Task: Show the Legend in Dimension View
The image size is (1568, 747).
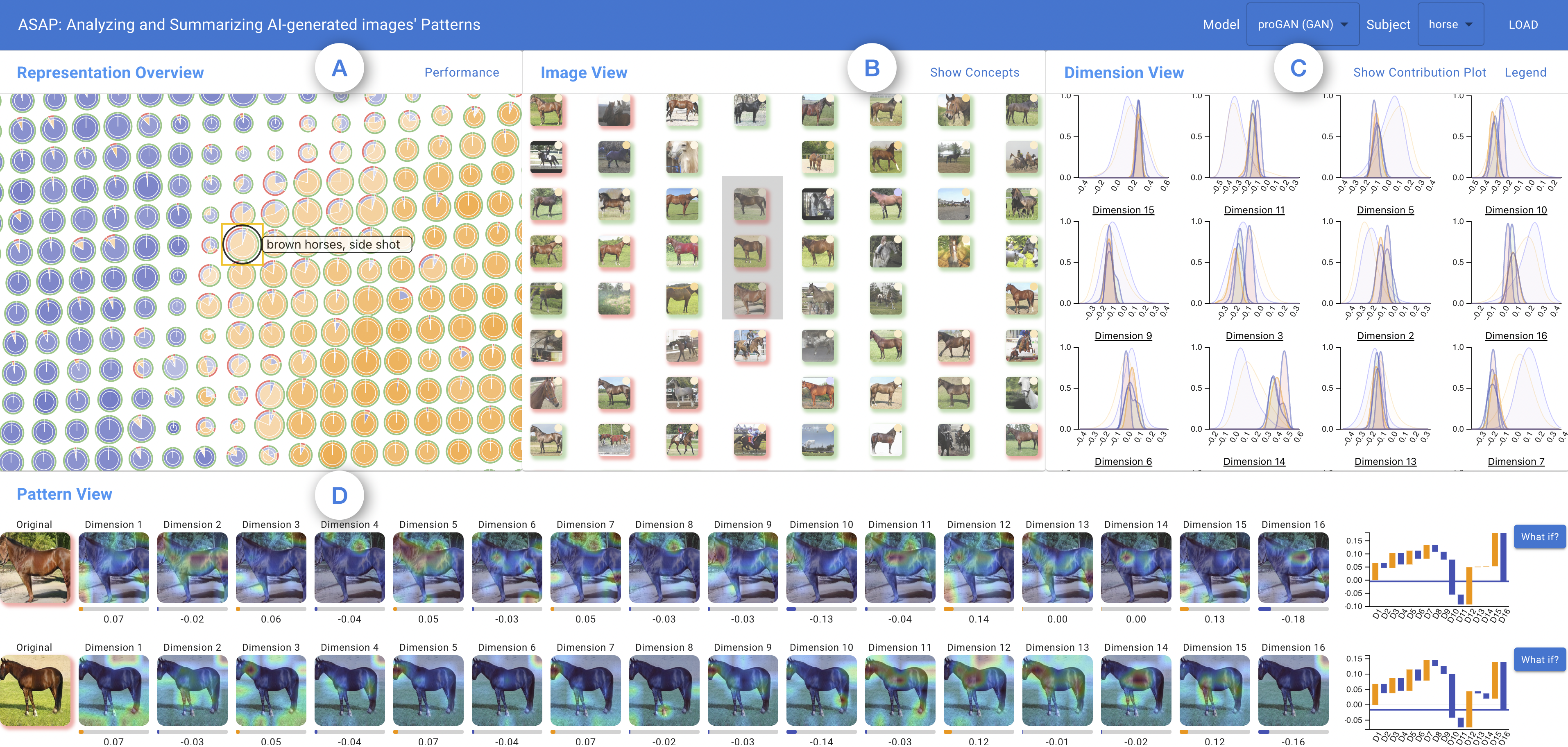Action: [x=1525, y=72]
